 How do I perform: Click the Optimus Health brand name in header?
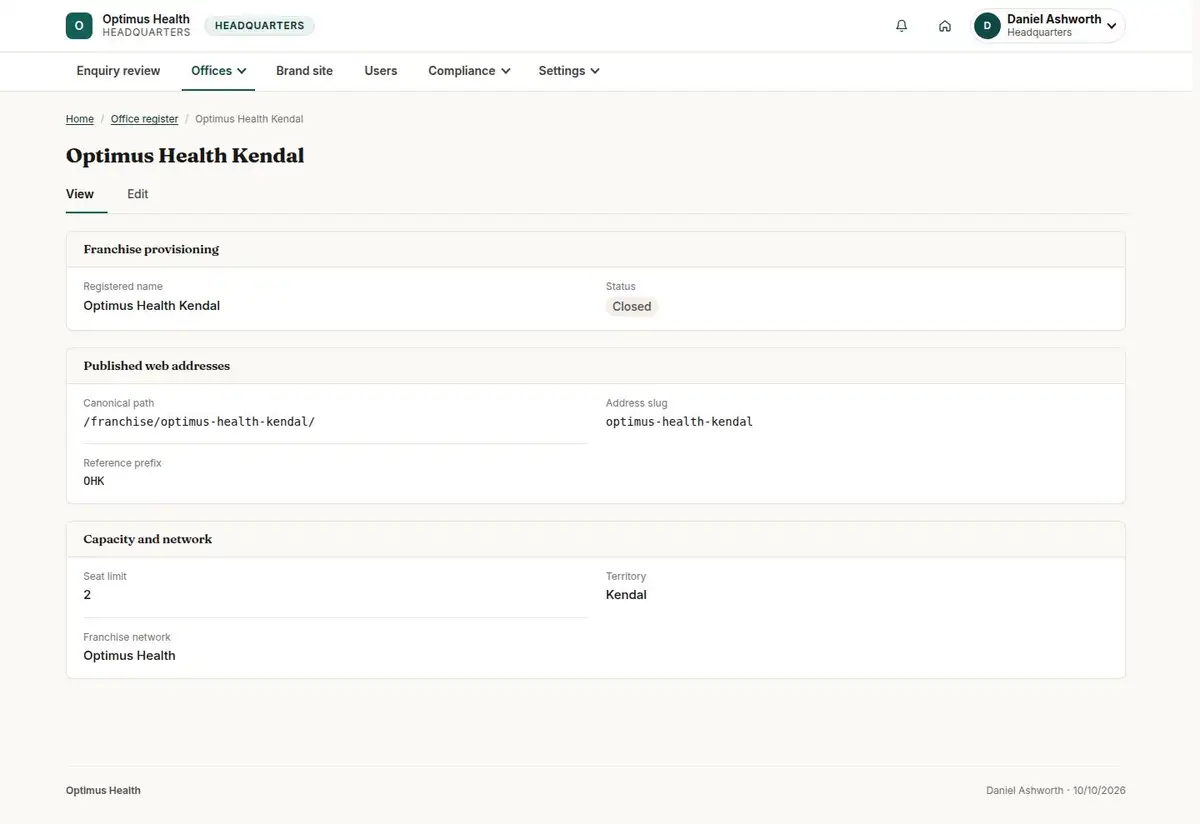point(146,19)
